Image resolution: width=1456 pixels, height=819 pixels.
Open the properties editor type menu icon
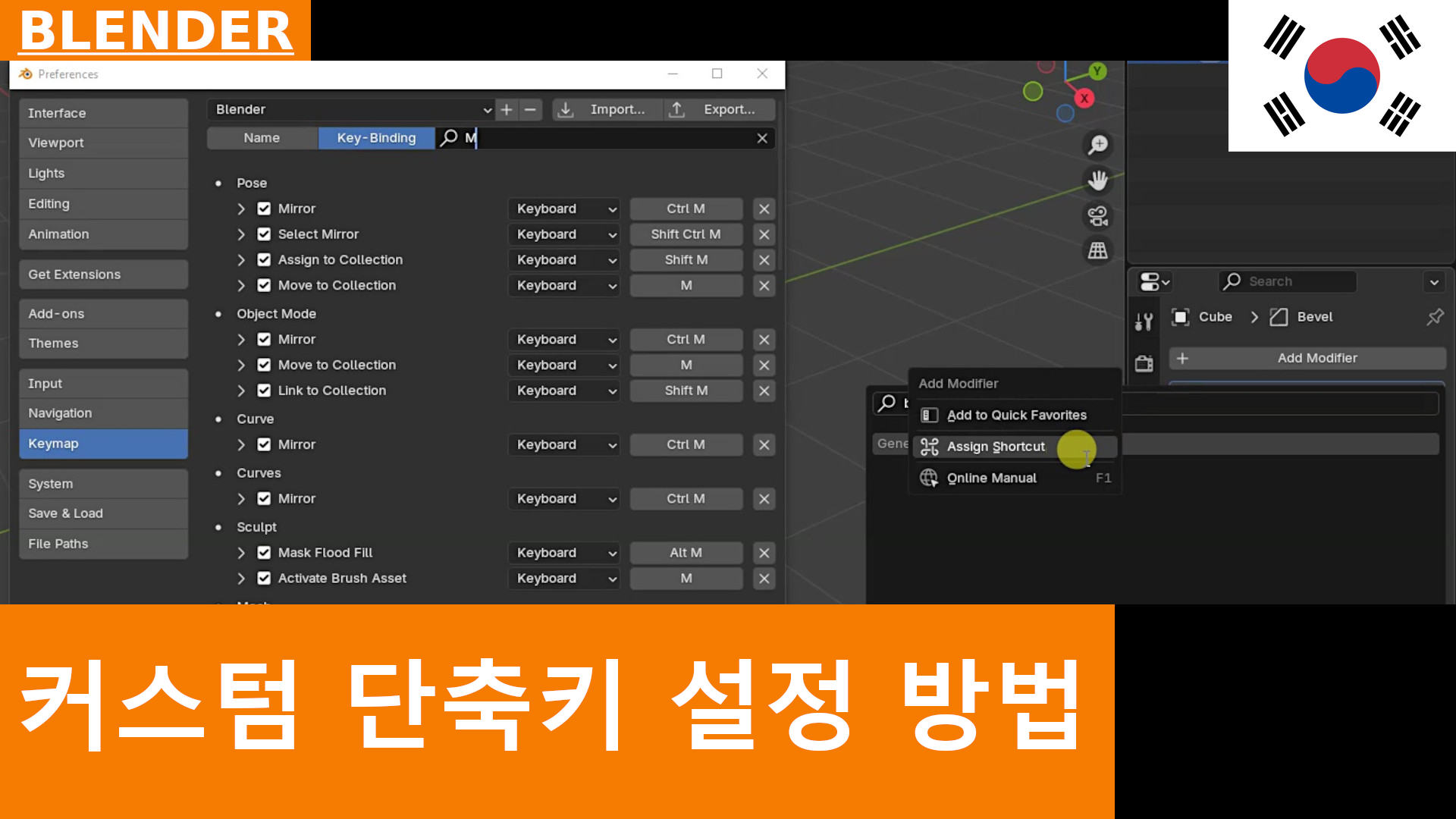coord(1155,282)
